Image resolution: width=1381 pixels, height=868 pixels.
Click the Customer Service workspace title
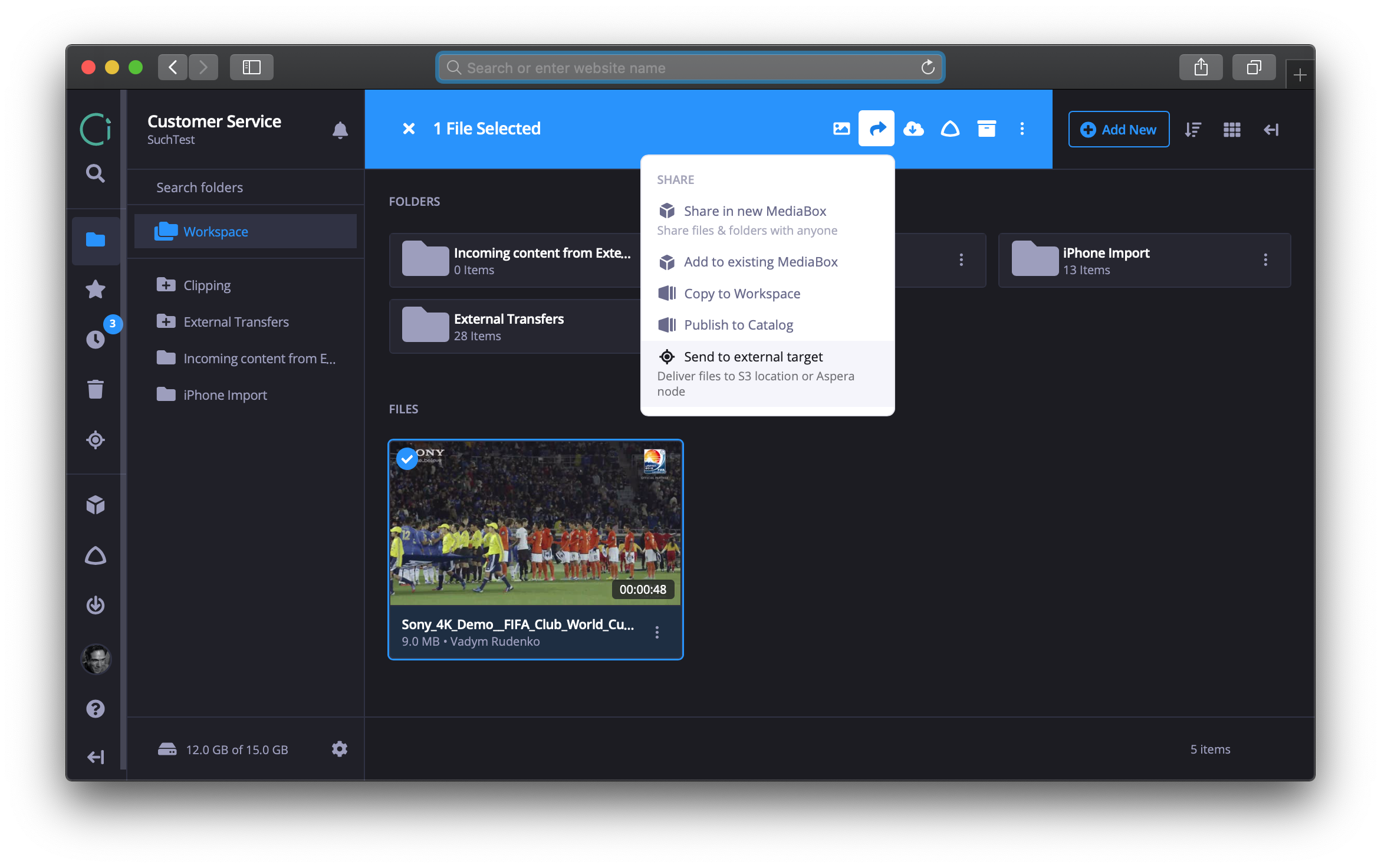(x=214, y=121)
